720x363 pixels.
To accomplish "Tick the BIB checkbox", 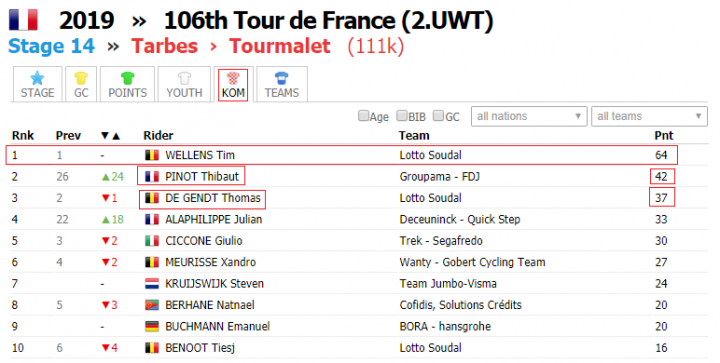I will point(402,116).
